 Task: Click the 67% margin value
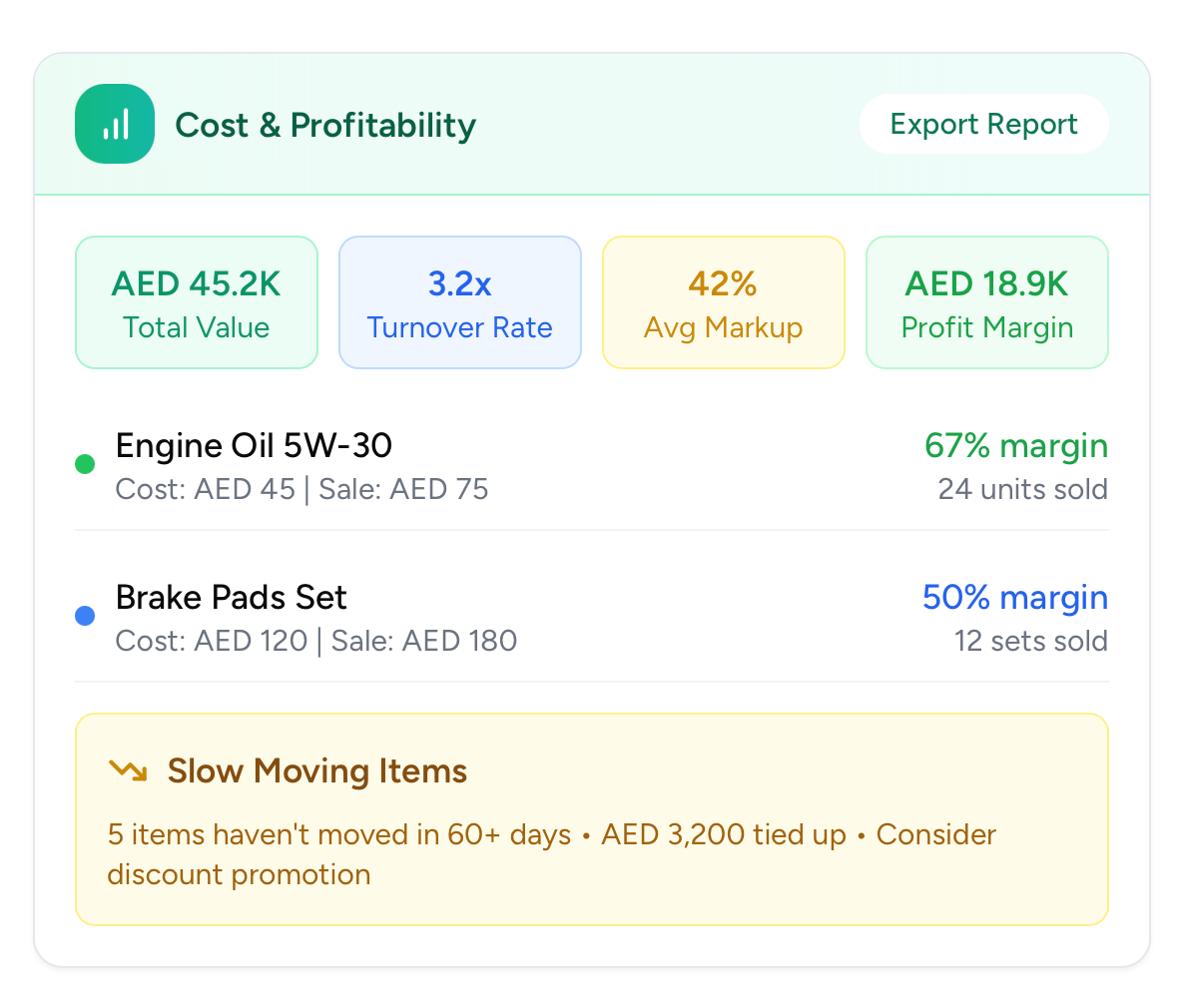(1016, 445)
